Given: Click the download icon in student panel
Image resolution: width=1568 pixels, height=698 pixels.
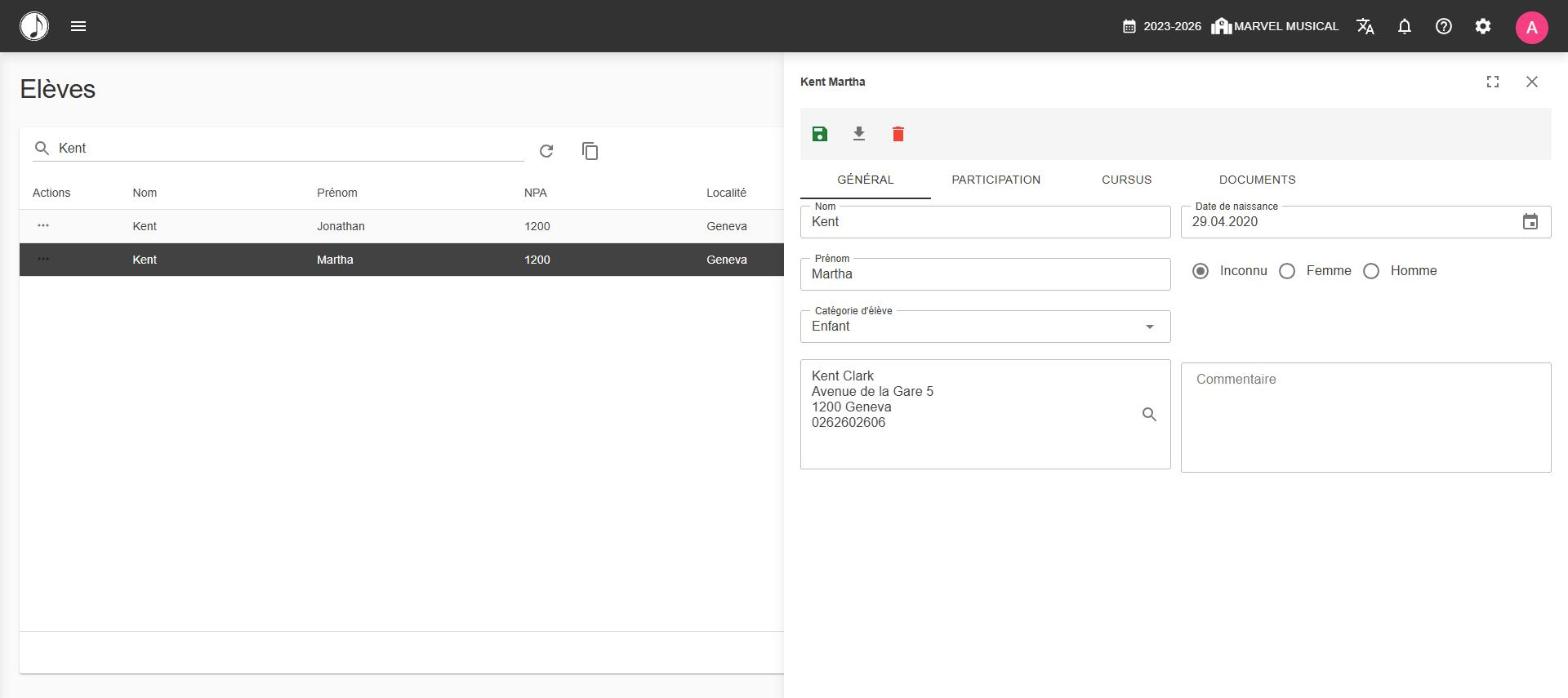Looking at the screenshot, I should point(858,134).
